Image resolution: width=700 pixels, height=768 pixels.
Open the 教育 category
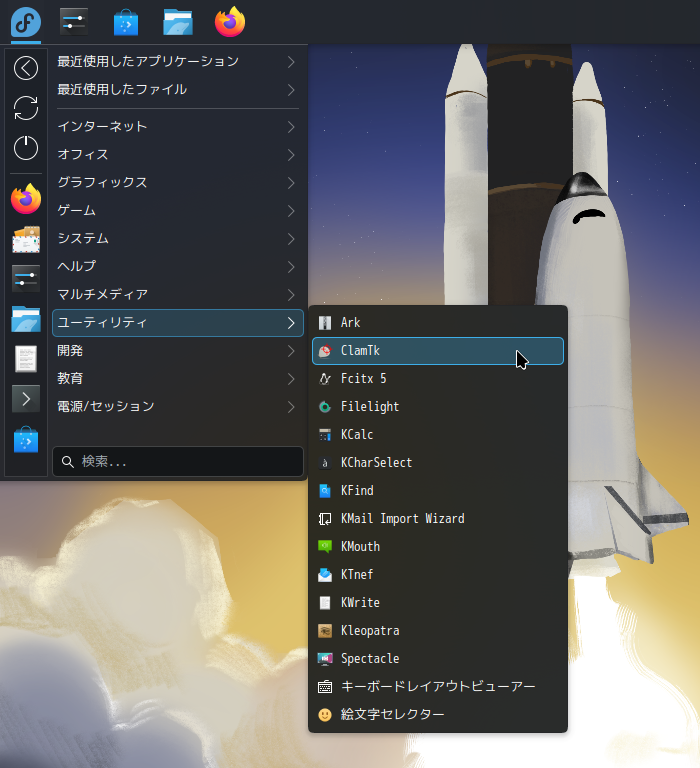point(178,379)
